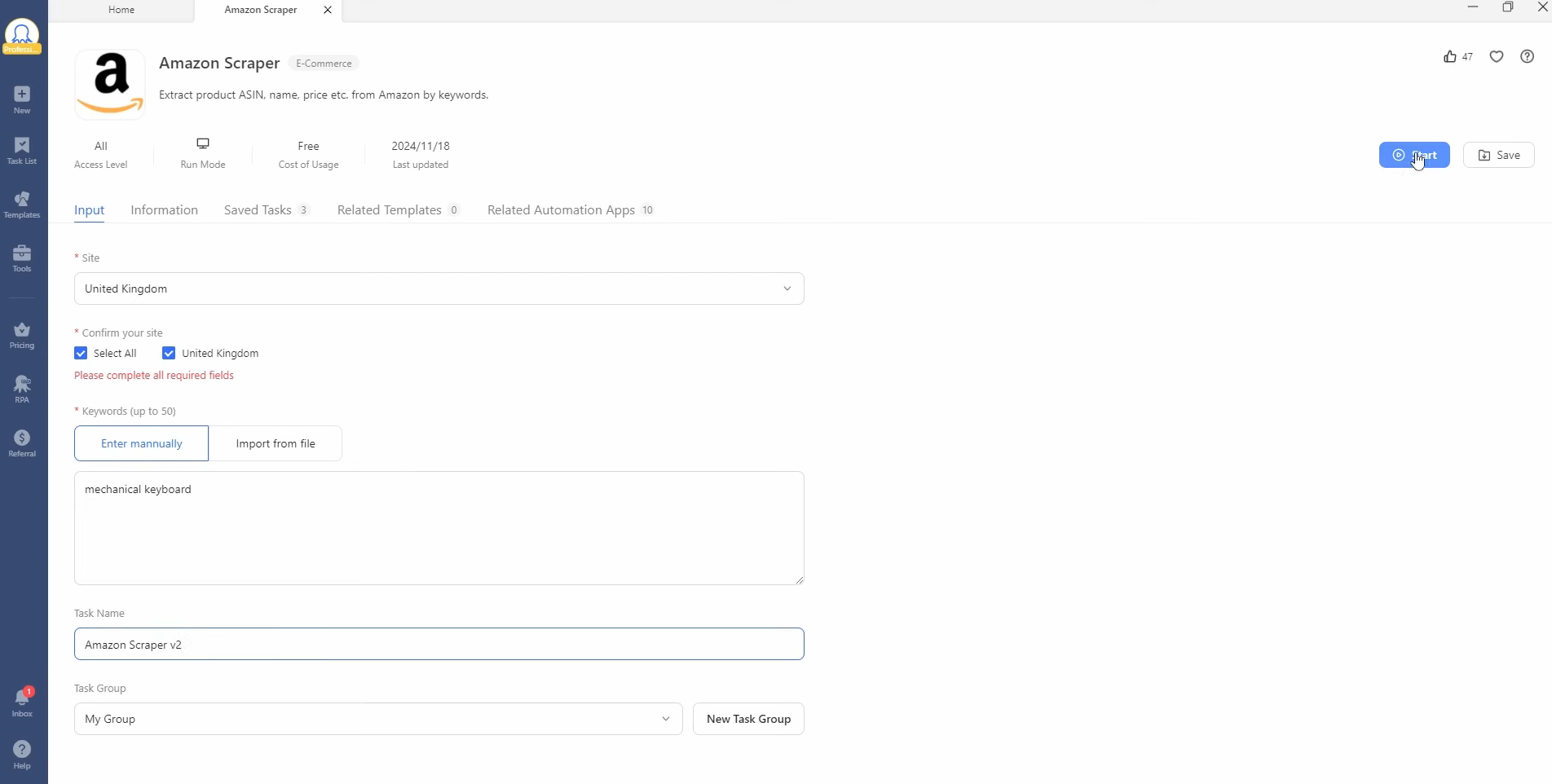The height and width of the screenshot is (784, 1552).
Task: Open Help in sidebar
Action: coord(22,755)
